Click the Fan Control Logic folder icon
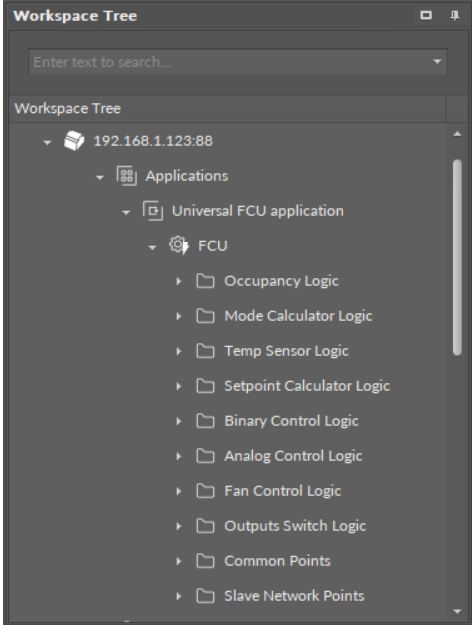Image resolution: width=472 pixels, height=625 pixels. pos(205,491)
